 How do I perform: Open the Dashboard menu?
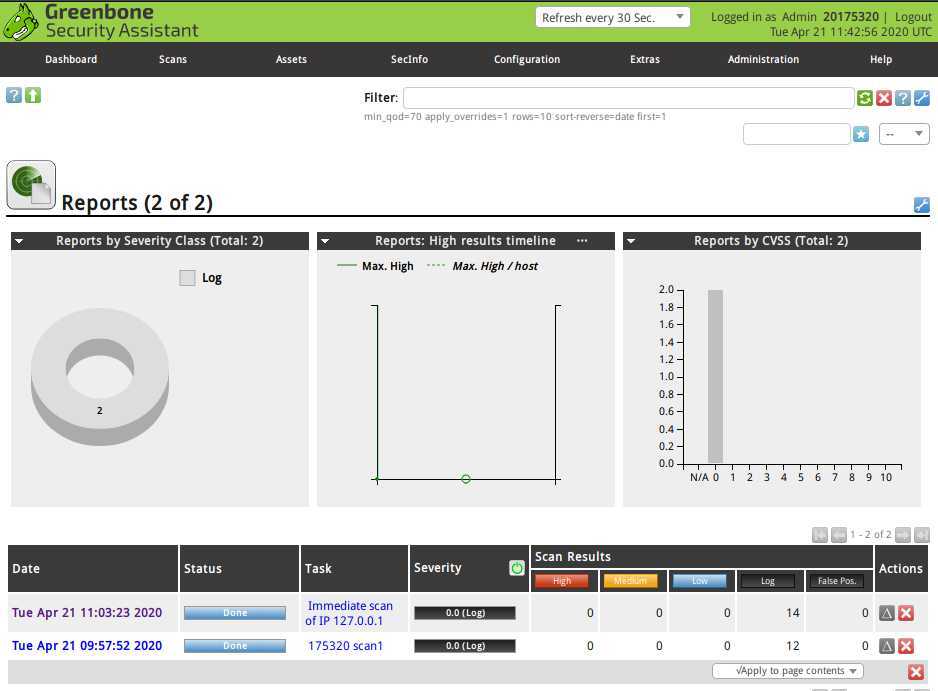click(71, 59)
